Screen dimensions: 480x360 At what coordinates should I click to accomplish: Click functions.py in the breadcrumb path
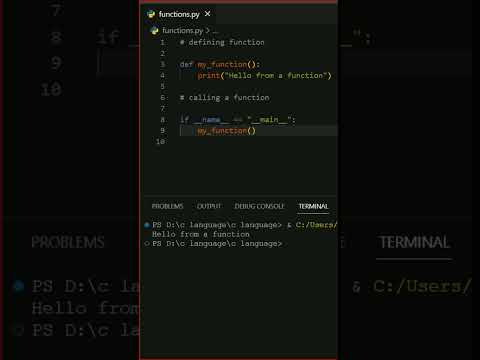tap(182, 31)
